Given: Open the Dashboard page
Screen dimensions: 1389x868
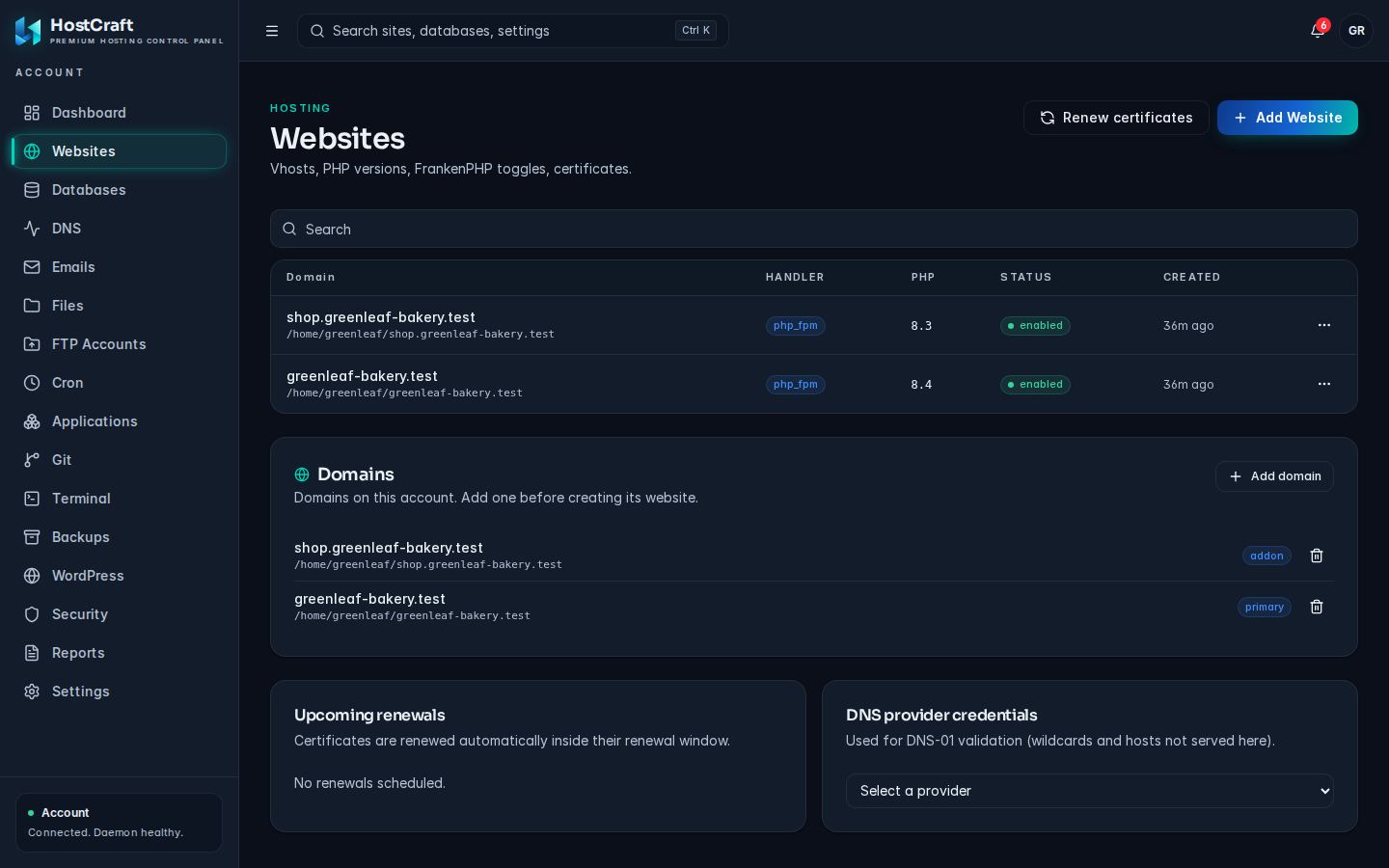Looking at the screenshot, I should click(x=120, y=113).
